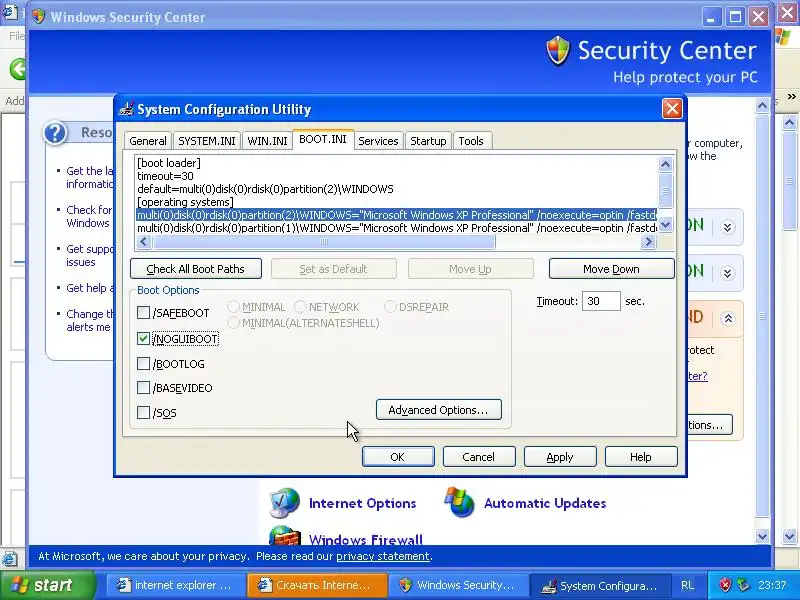Open Advanced Options dialog
800x600 pixels.
tap(439, 410)
